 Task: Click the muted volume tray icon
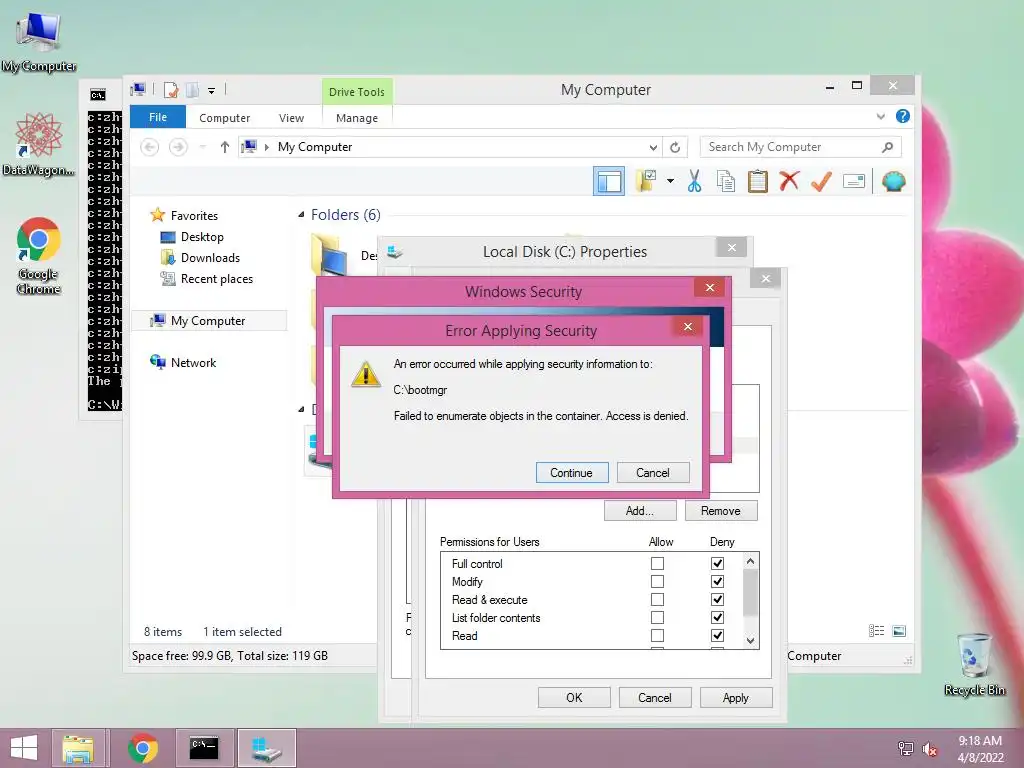point(929,749)
